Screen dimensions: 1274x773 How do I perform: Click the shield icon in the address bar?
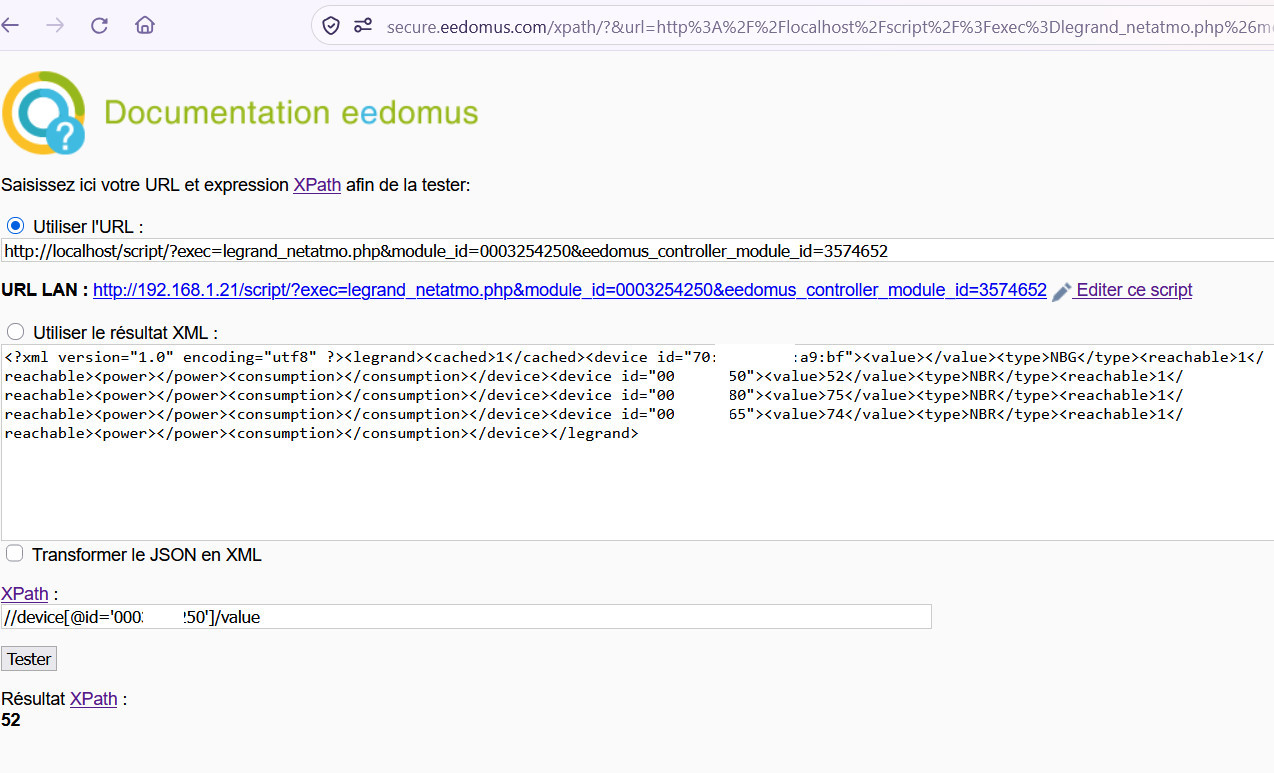click(331, 26)
